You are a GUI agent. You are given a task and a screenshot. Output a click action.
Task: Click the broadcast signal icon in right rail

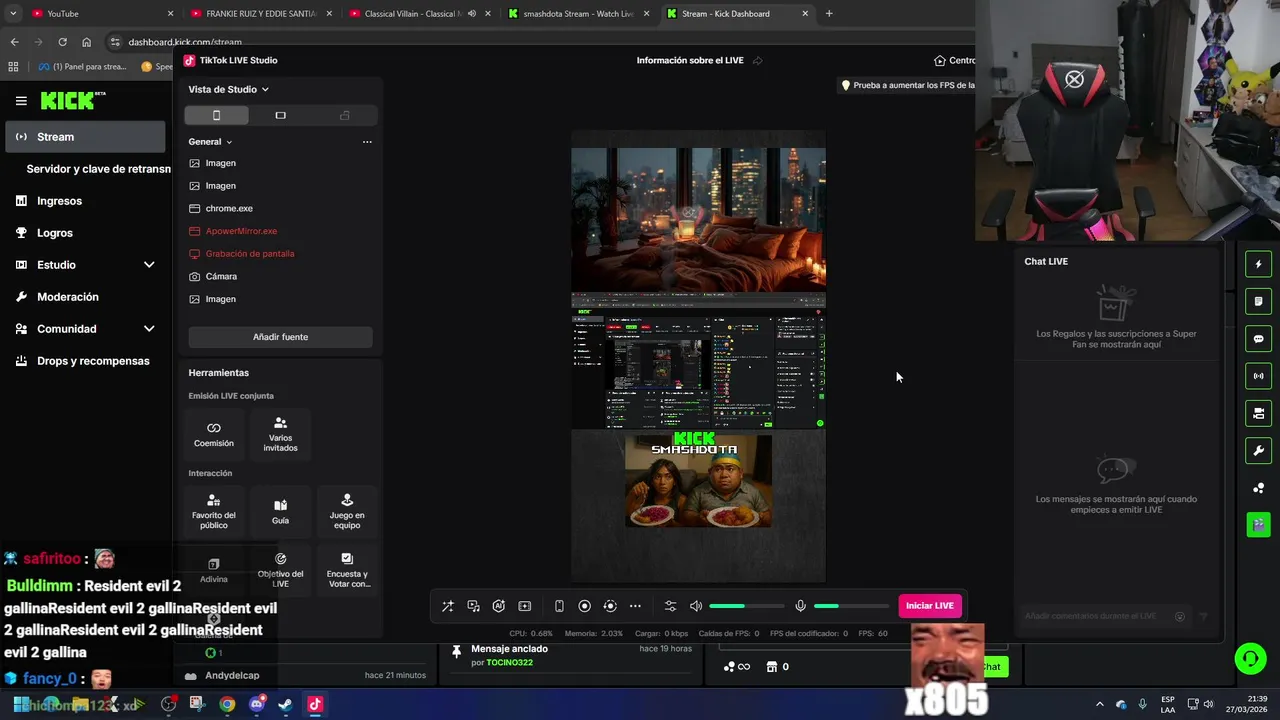(x=1258, y=376)
